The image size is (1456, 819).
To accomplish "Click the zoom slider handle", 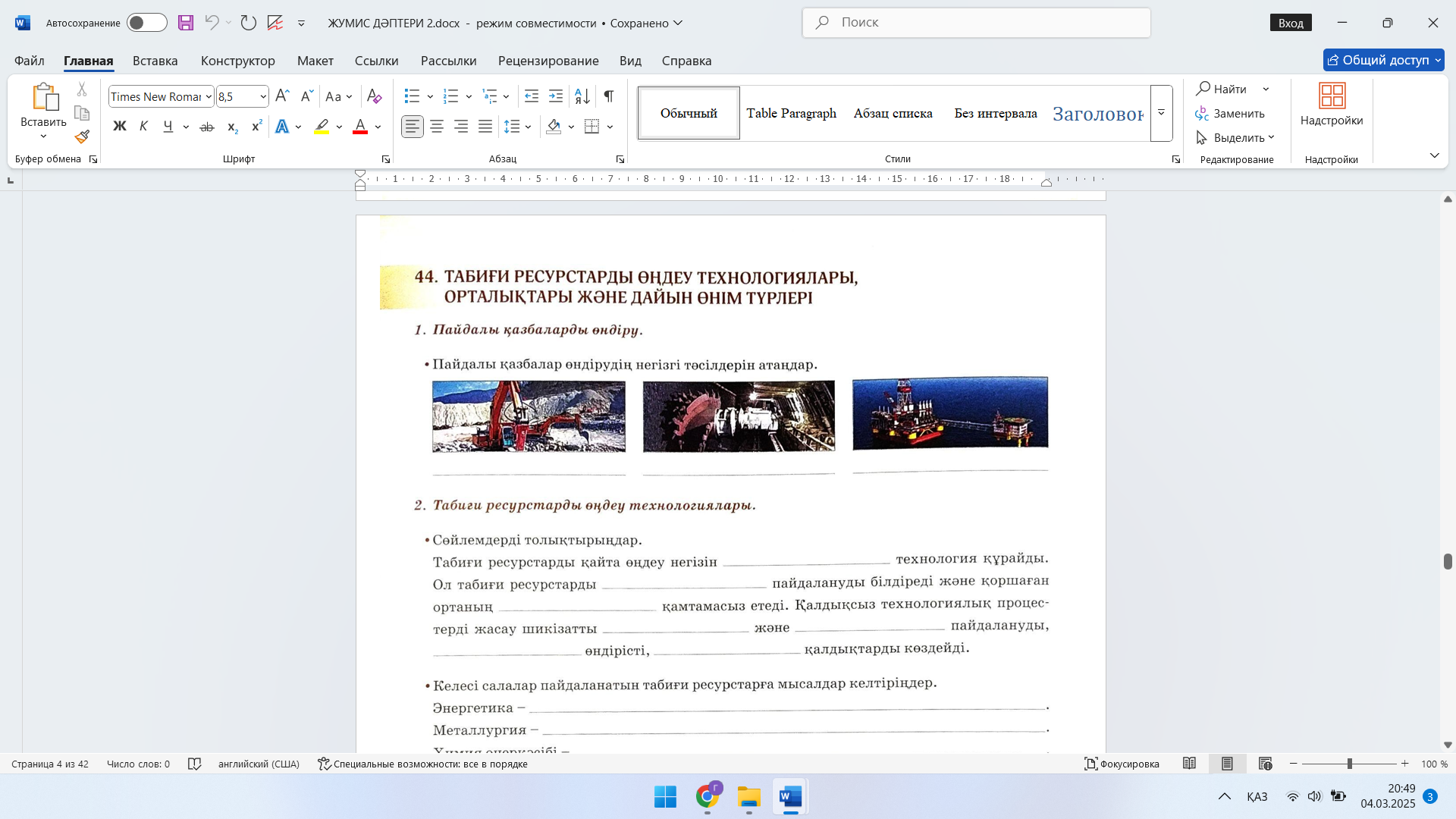I will click(1349, 764).
